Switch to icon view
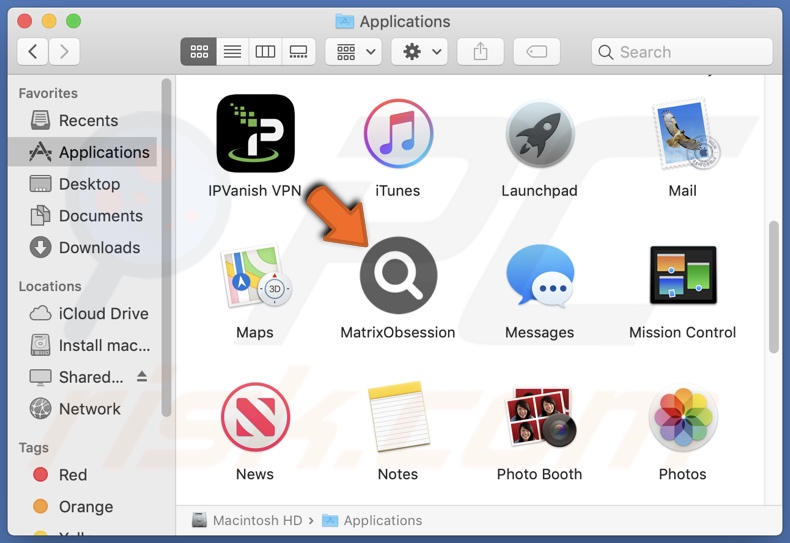Viewport: 790px width, 543px height. tap(199, 51)
